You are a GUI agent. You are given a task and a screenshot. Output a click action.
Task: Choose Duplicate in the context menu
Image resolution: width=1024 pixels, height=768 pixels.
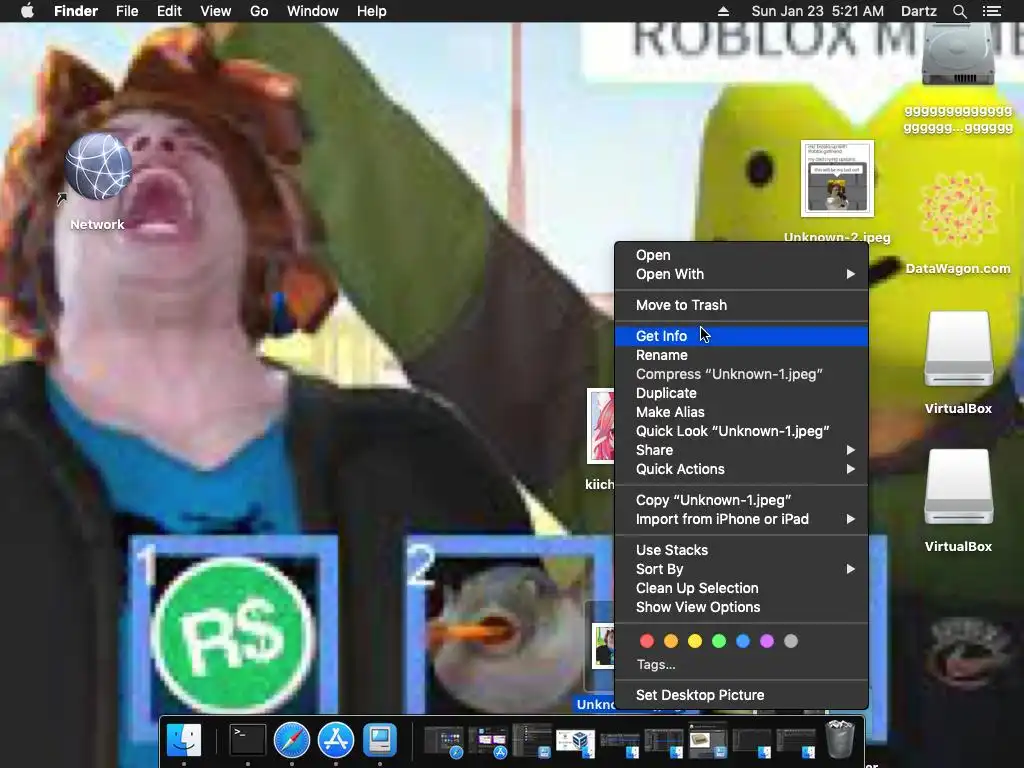pyautogui.click(x=741, y=393)
